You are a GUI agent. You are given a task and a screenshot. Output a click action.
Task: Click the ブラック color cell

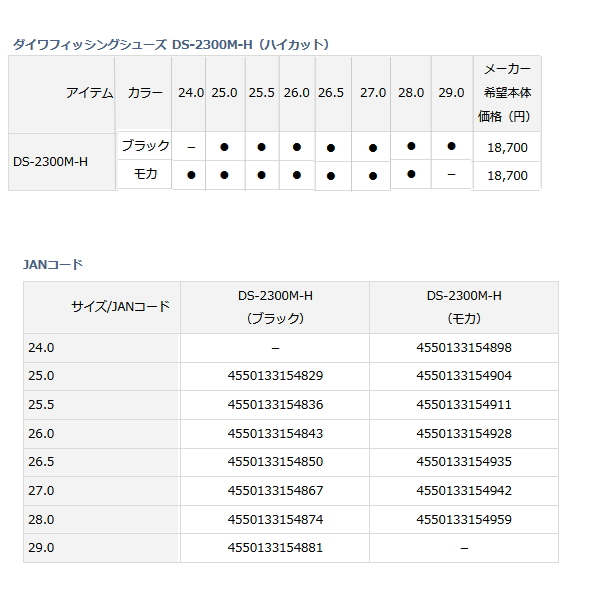point(145,145)
